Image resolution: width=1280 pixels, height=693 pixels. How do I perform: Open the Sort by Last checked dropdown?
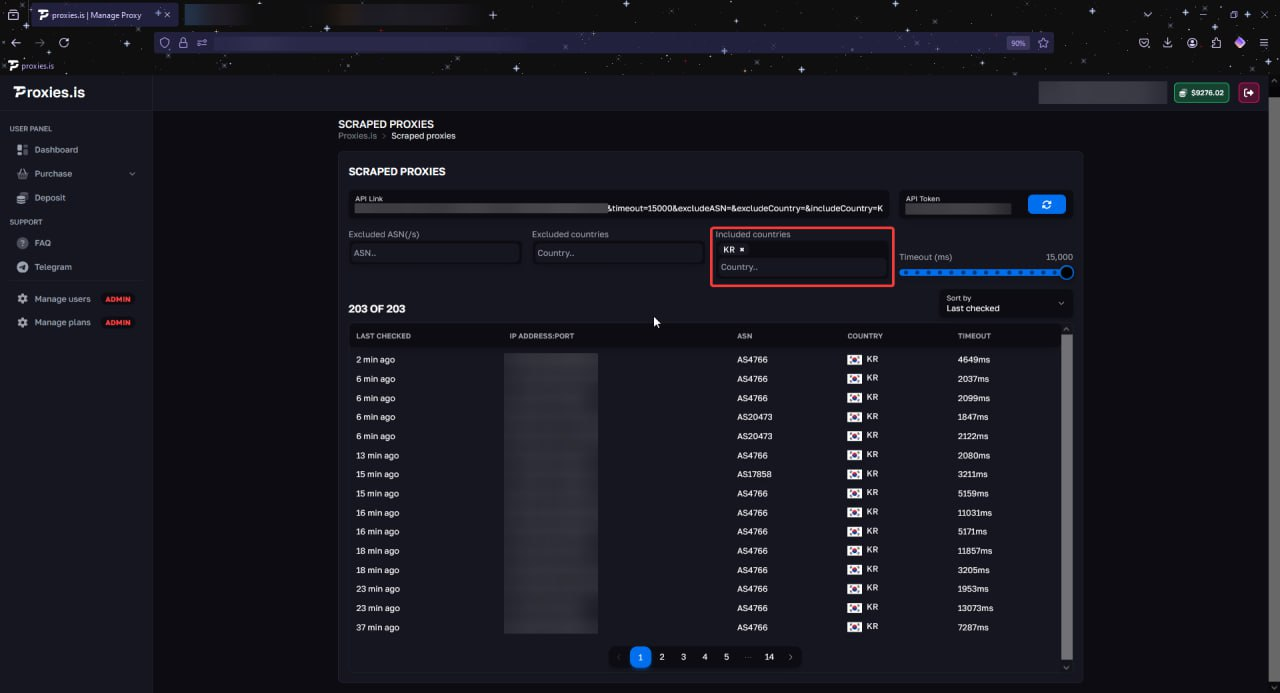1006,303
